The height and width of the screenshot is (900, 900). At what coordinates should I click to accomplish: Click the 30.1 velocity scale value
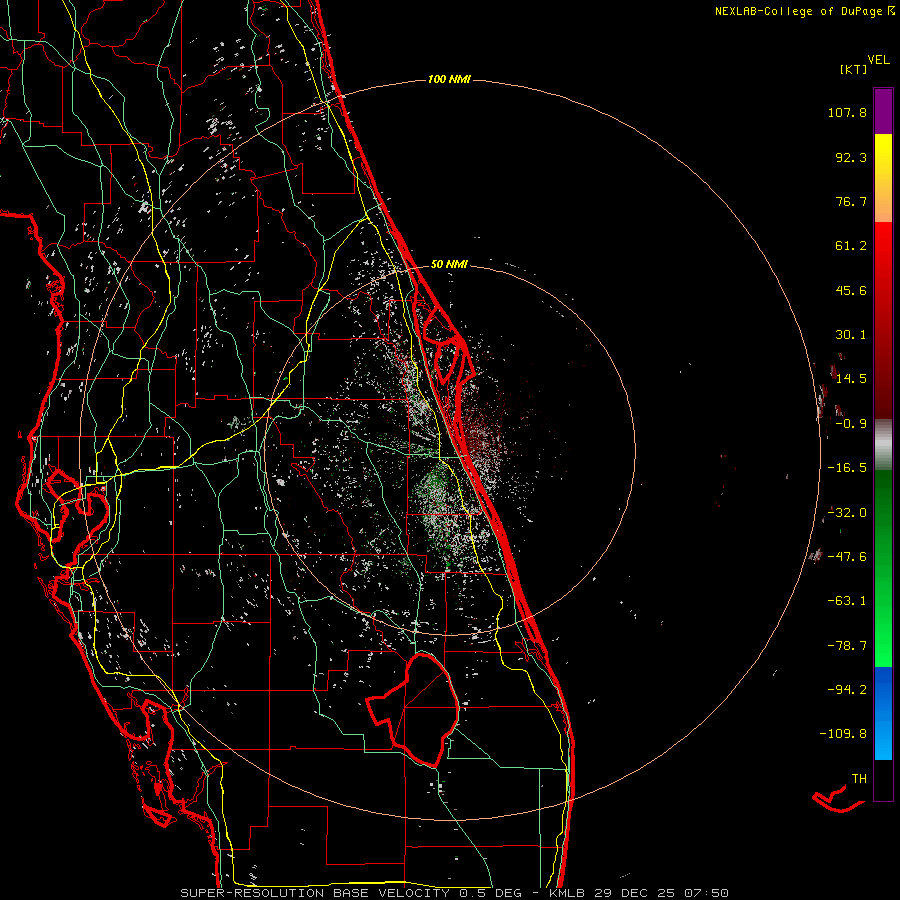[x=851, y=335]
